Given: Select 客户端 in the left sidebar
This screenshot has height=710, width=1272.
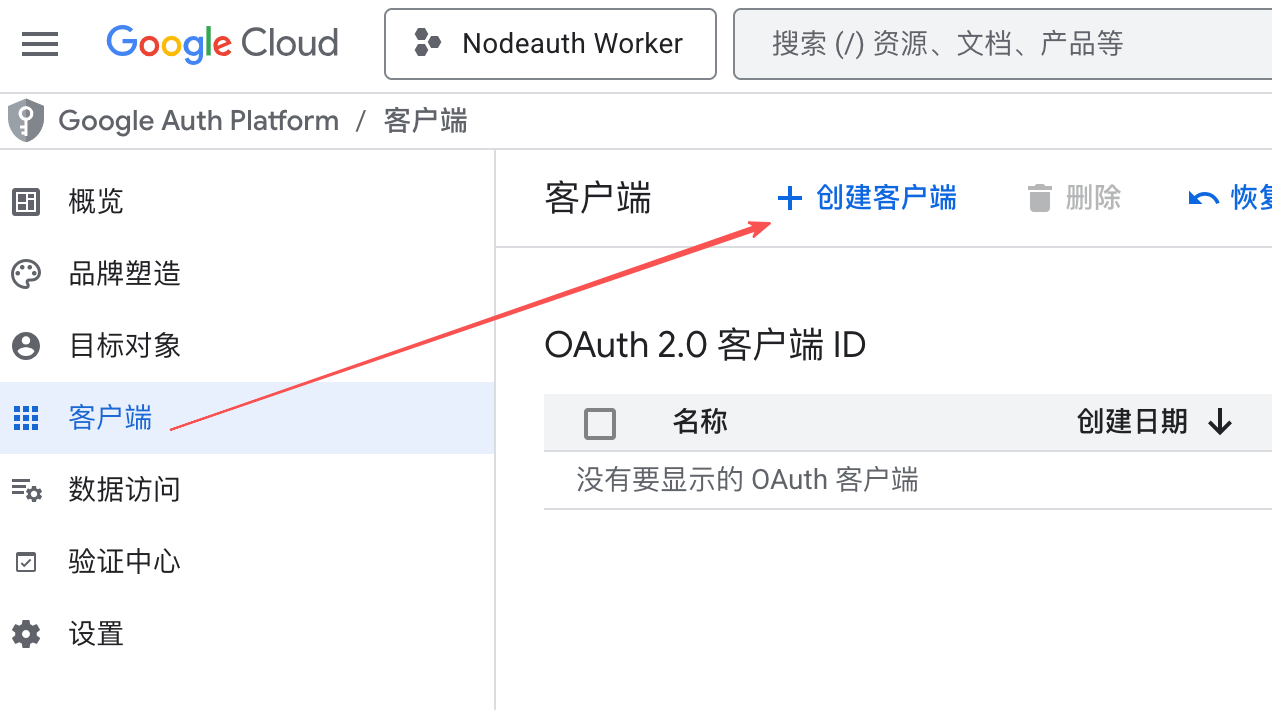Looking at the screenshot, I should [x=110, y=418].
